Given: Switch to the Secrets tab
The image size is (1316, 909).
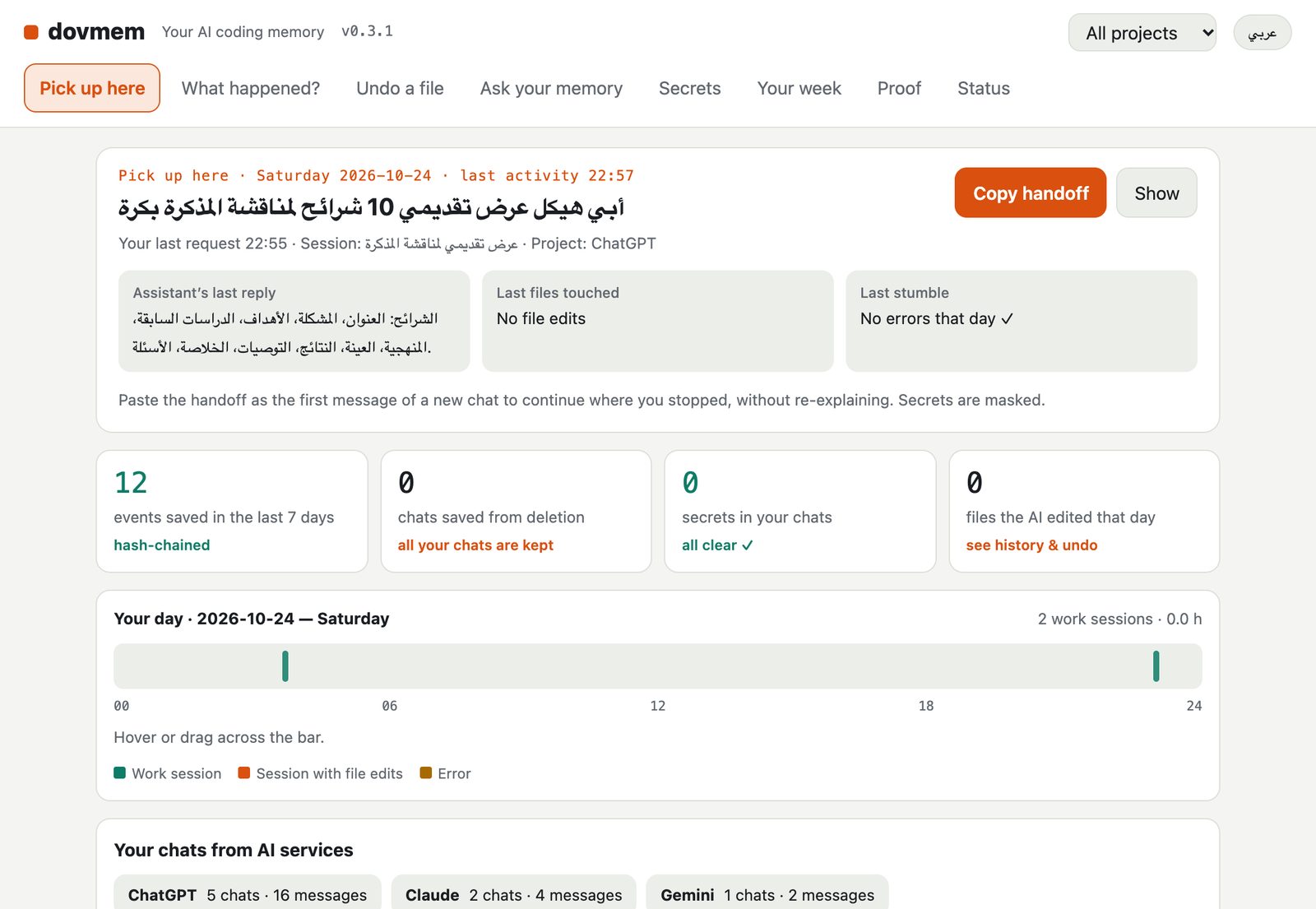Looking at the screenshot, I should (x=689, y=88).
